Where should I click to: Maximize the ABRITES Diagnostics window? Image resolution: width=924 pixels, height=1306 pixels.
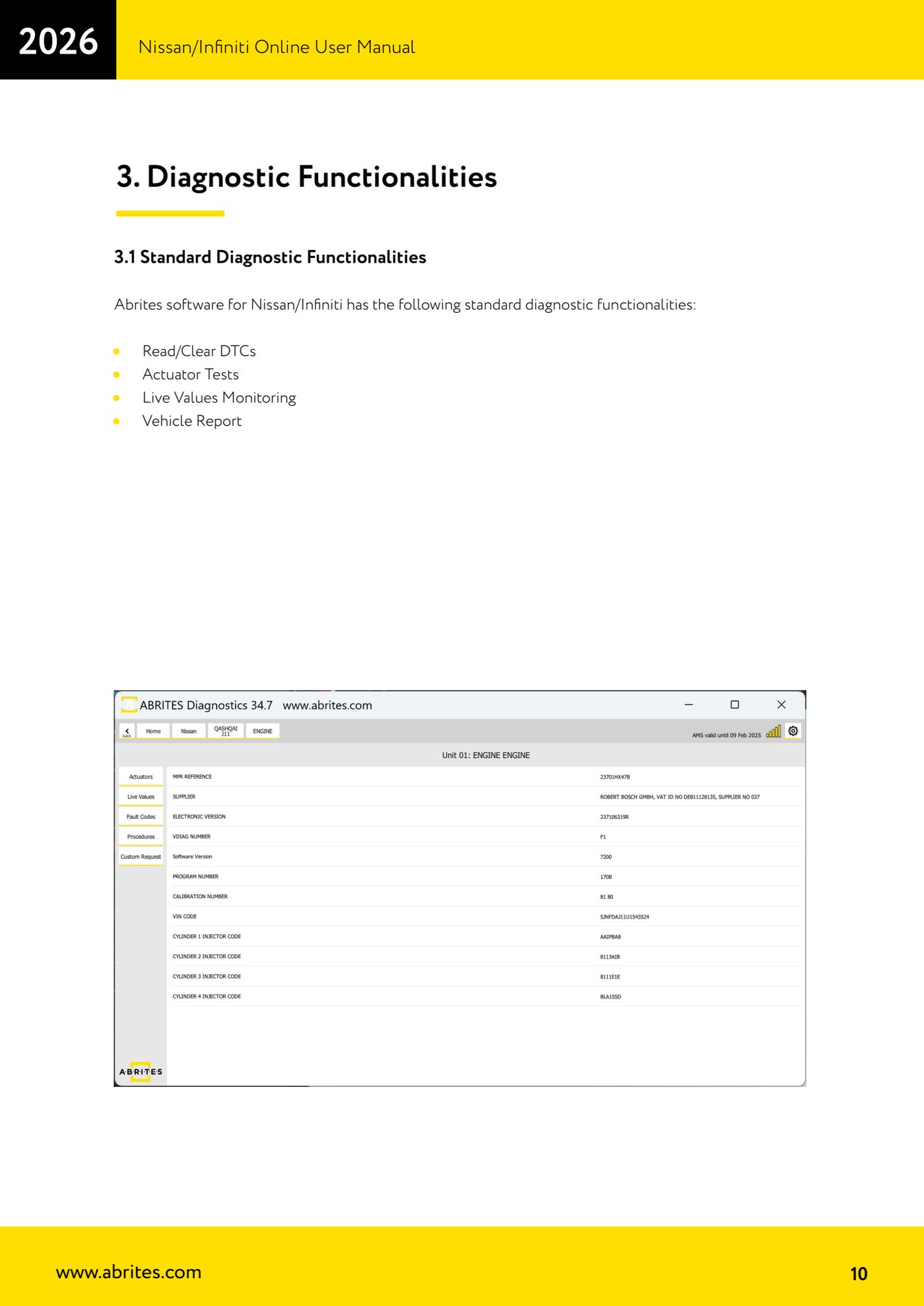(x=735, y=705)
